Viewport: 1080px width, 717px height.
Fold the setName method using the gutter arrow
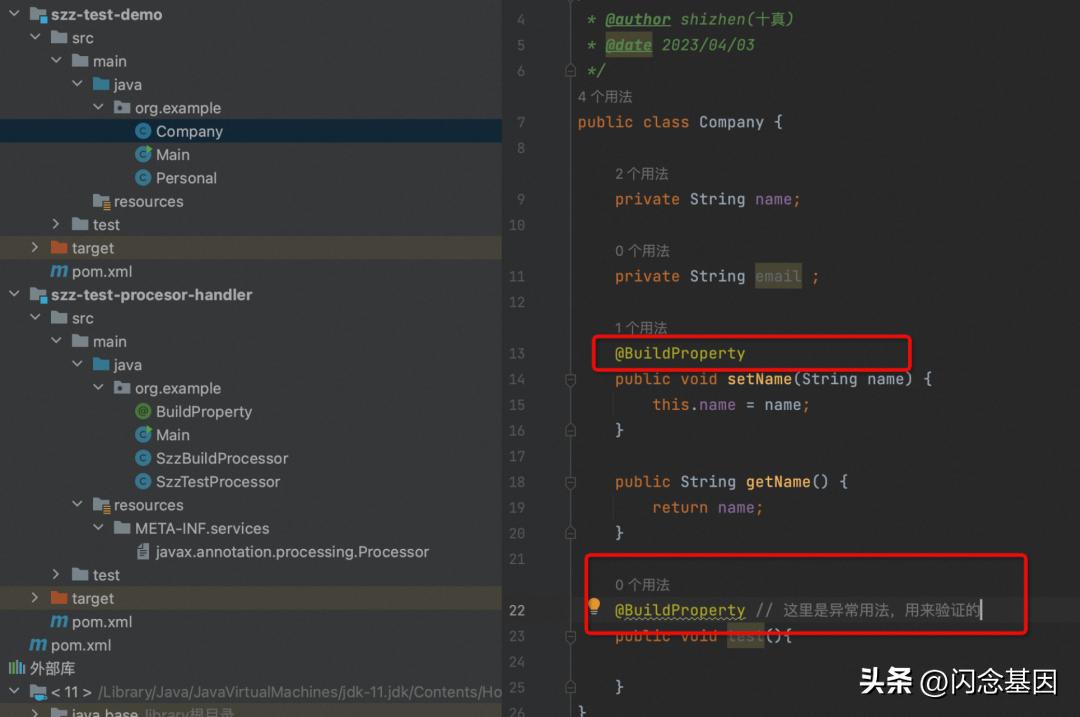point(570,379)
